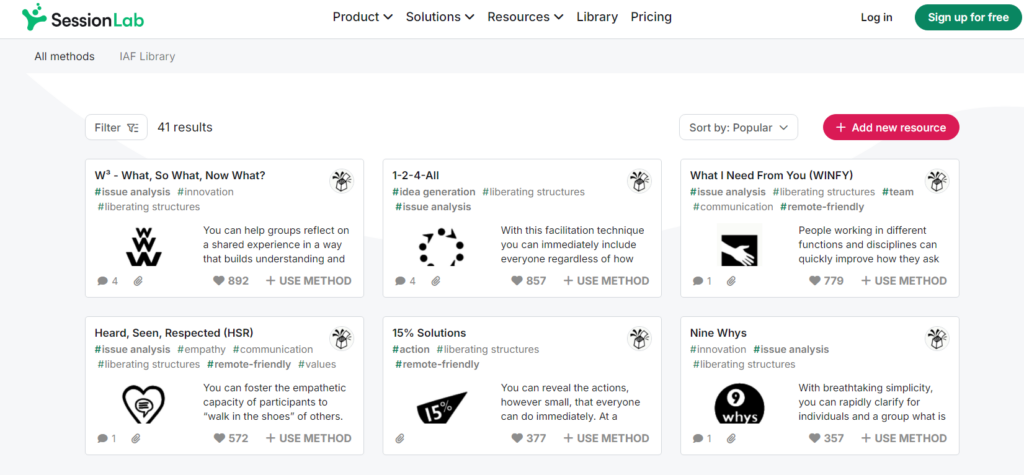
Task: Click #team tag on WINFY card
Action: [x=897, y=192]
